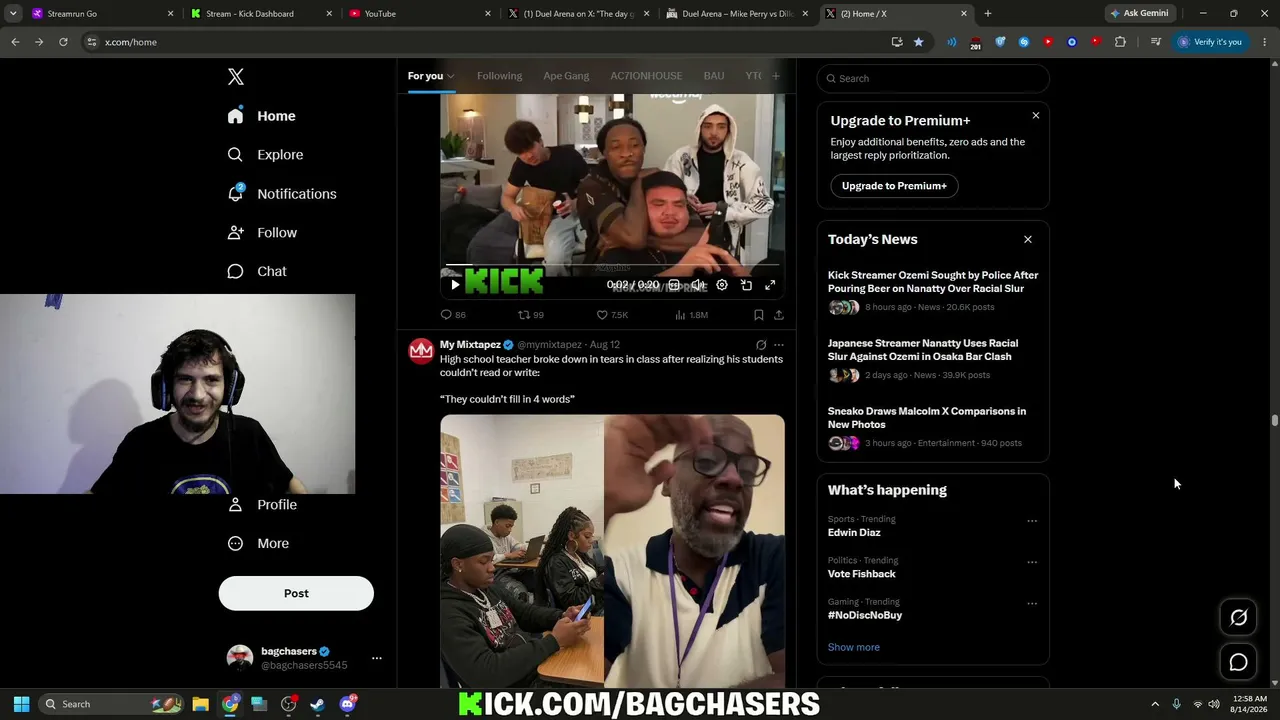Switch to the AC7IONHOUSE tab
Screen dimensions: 1280x720
(646, 76)
